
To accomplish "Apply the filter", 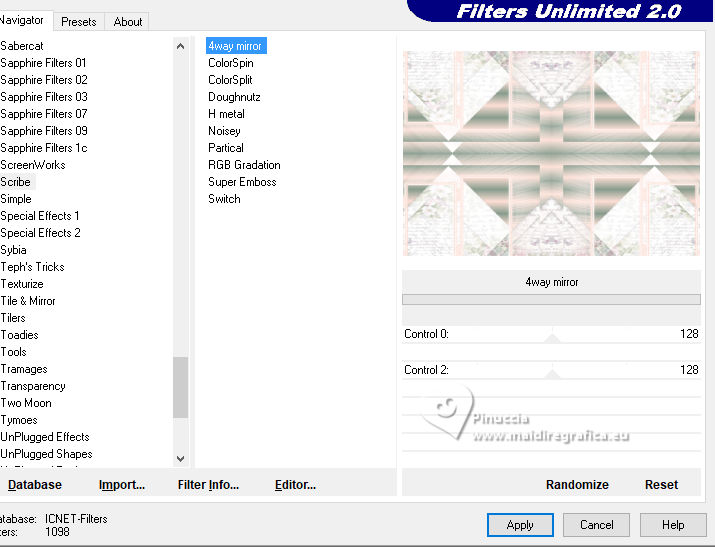I will coord(520,525).
